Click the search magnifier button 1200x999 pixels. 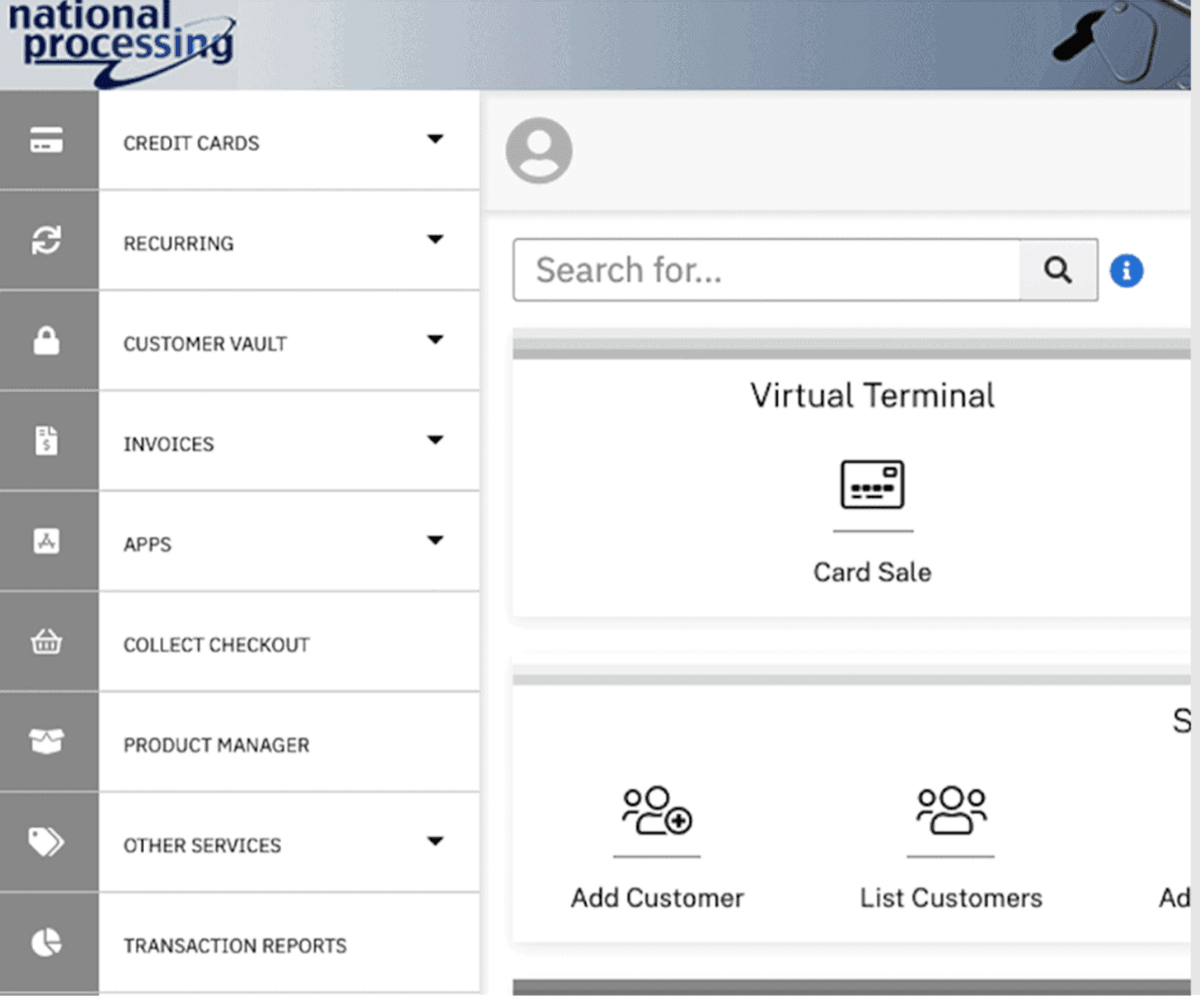click(1058, 270)
